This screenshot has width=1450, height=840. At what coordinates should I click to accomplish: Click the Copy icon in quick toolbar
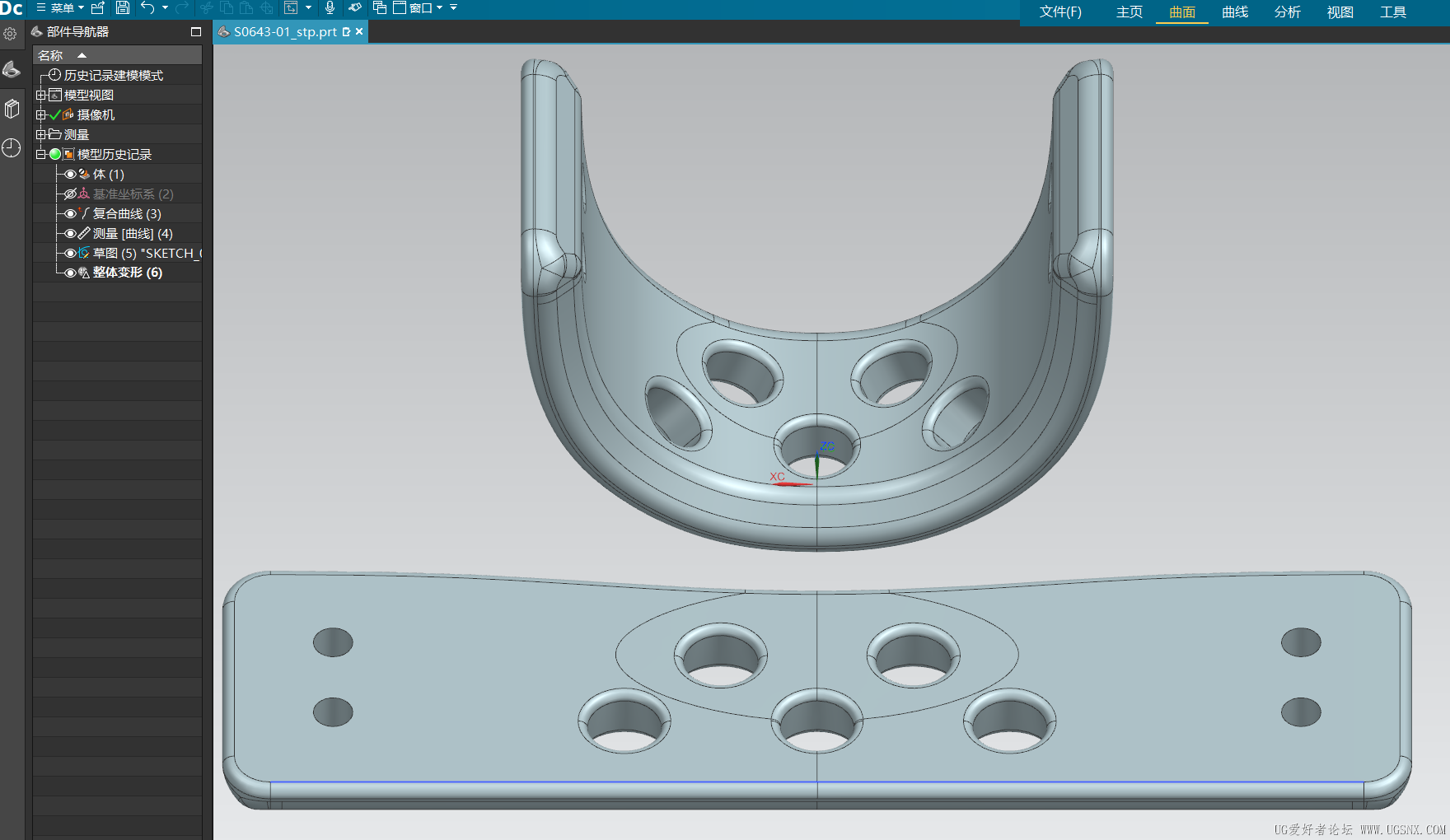click(x=227, y=8)
